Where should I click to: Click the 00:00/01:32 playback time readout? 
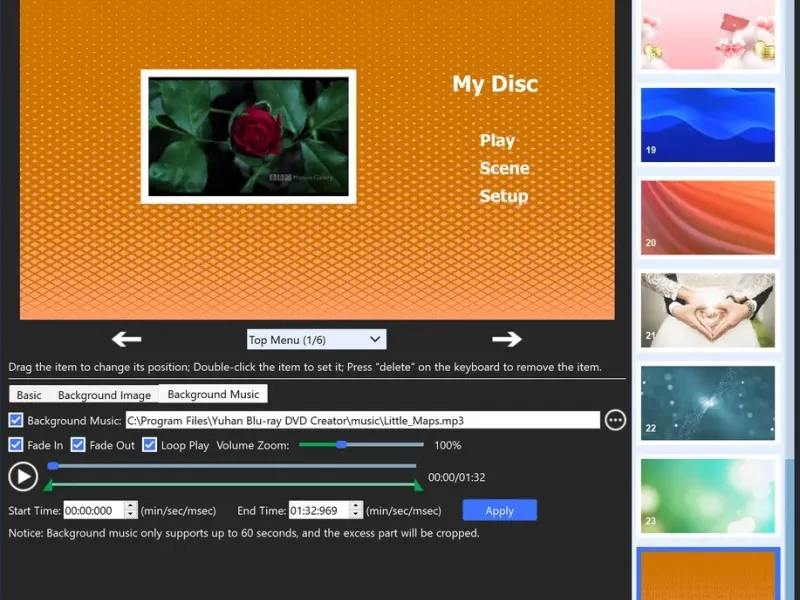pos(457,478)
